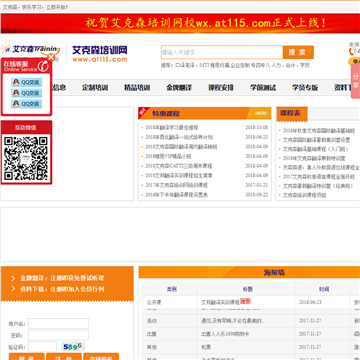Screen dimensions: 360x360
Task: Click +MORE in 特惠课程 header
Action: tap(261, 113)
